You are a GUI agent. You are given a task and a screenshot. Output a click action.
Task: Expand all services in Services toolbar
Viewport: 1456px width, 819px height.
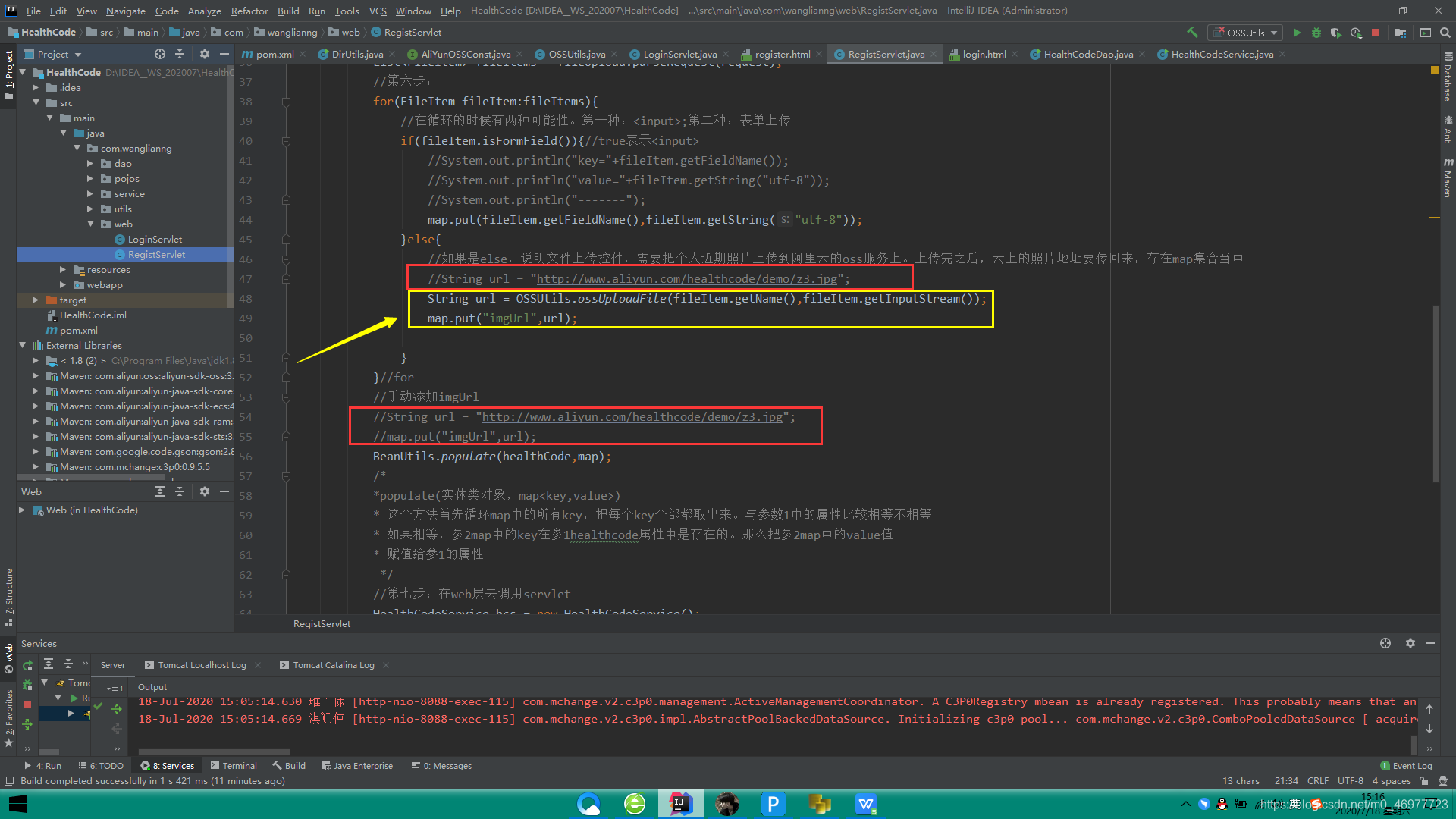49,664
